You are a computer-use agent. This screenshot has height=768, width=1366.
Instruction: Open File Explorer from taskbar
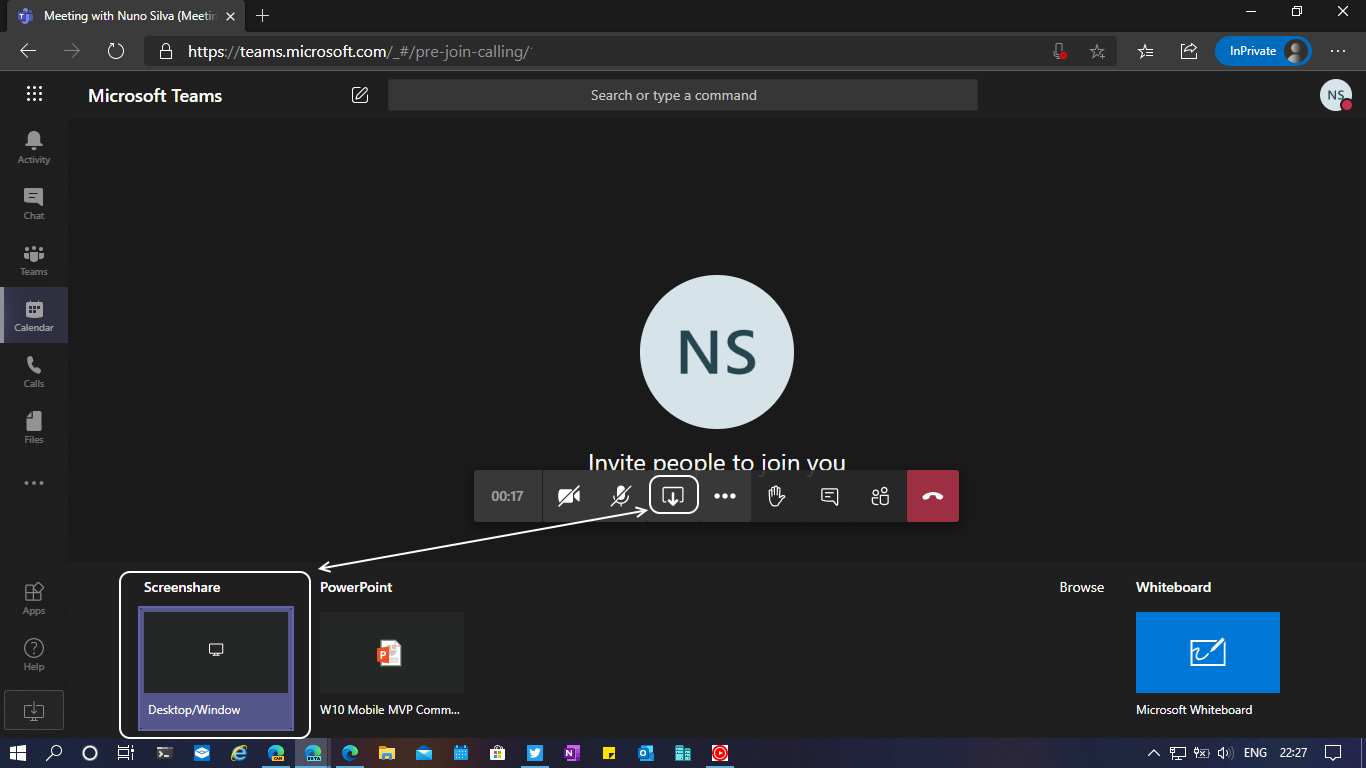pos(387,753)
